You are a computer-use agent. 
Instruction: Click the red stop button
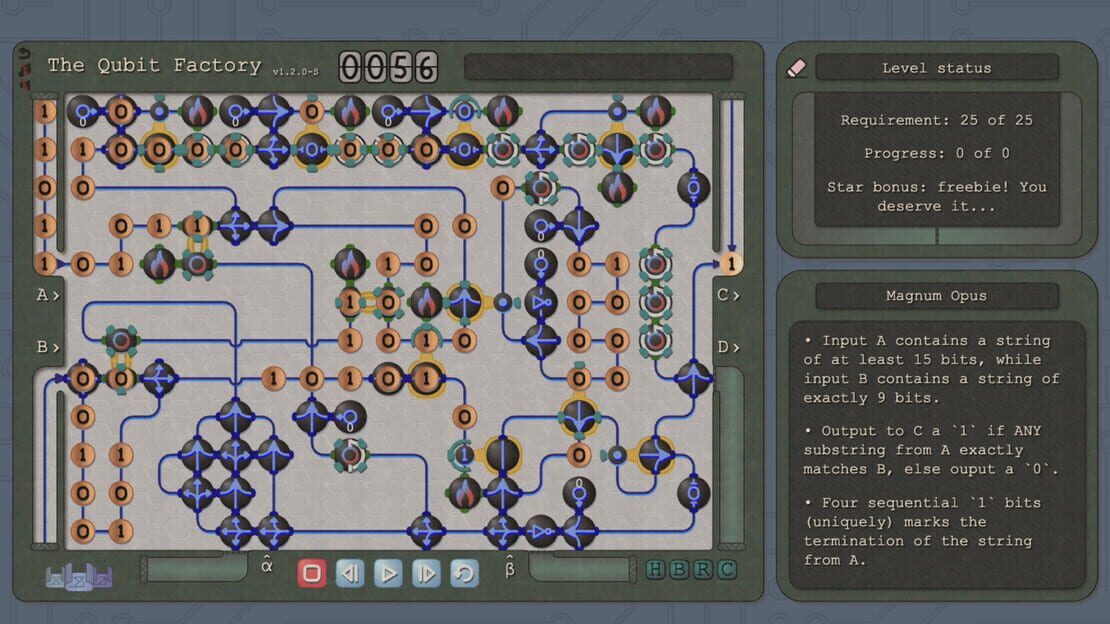click(x=311, y=573)
